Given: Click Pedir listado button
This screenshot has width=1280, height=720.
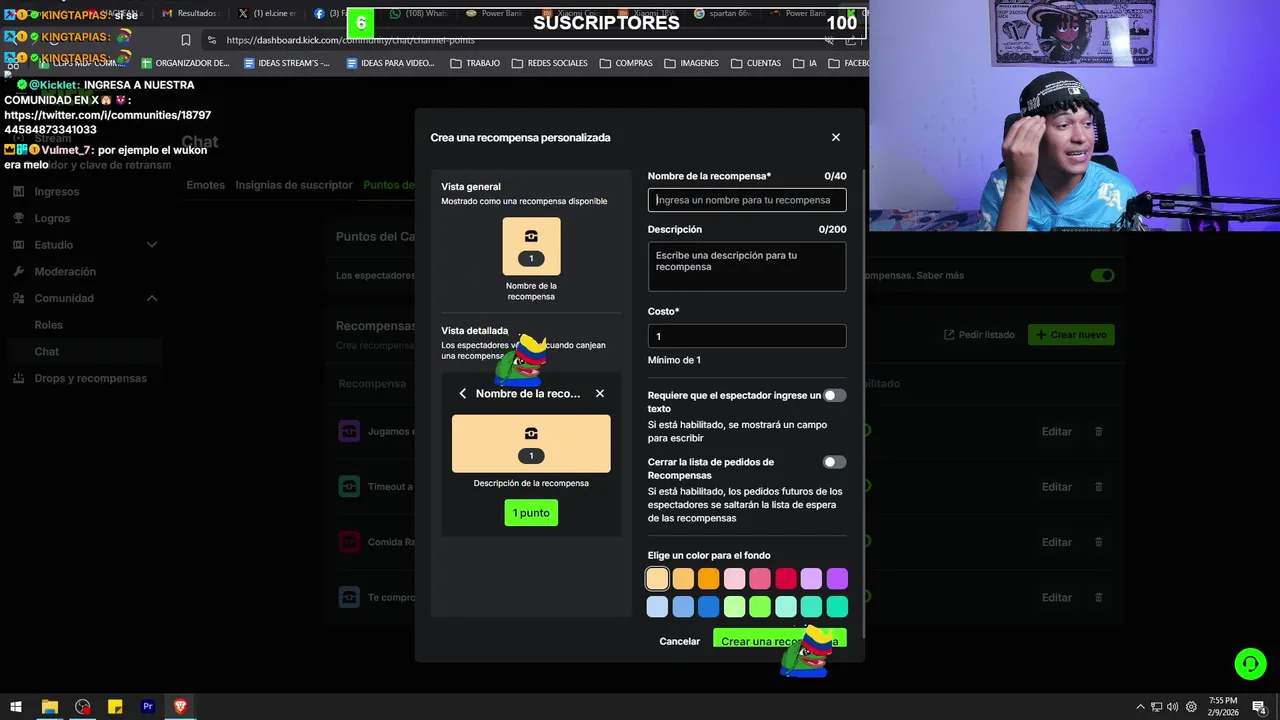Looking at the screenshot, I should click(979, 335).
